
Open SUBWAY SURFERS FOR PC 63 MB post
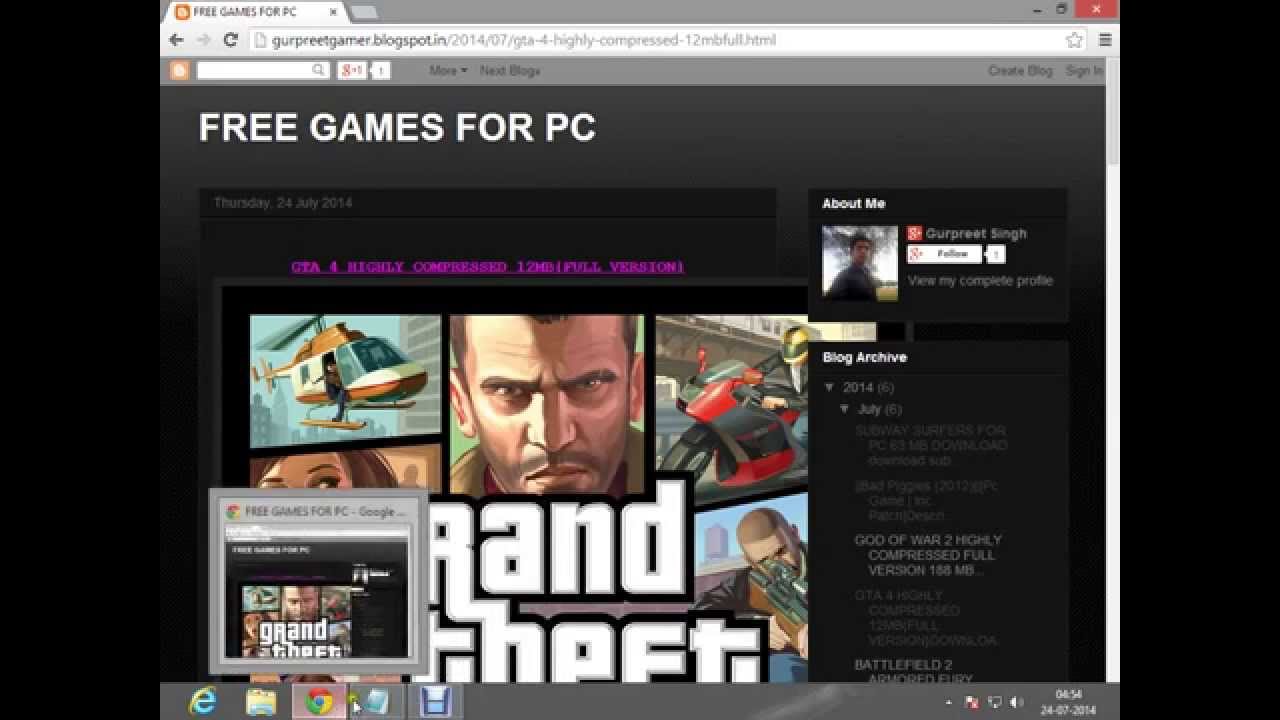click(x=930, y=446)
